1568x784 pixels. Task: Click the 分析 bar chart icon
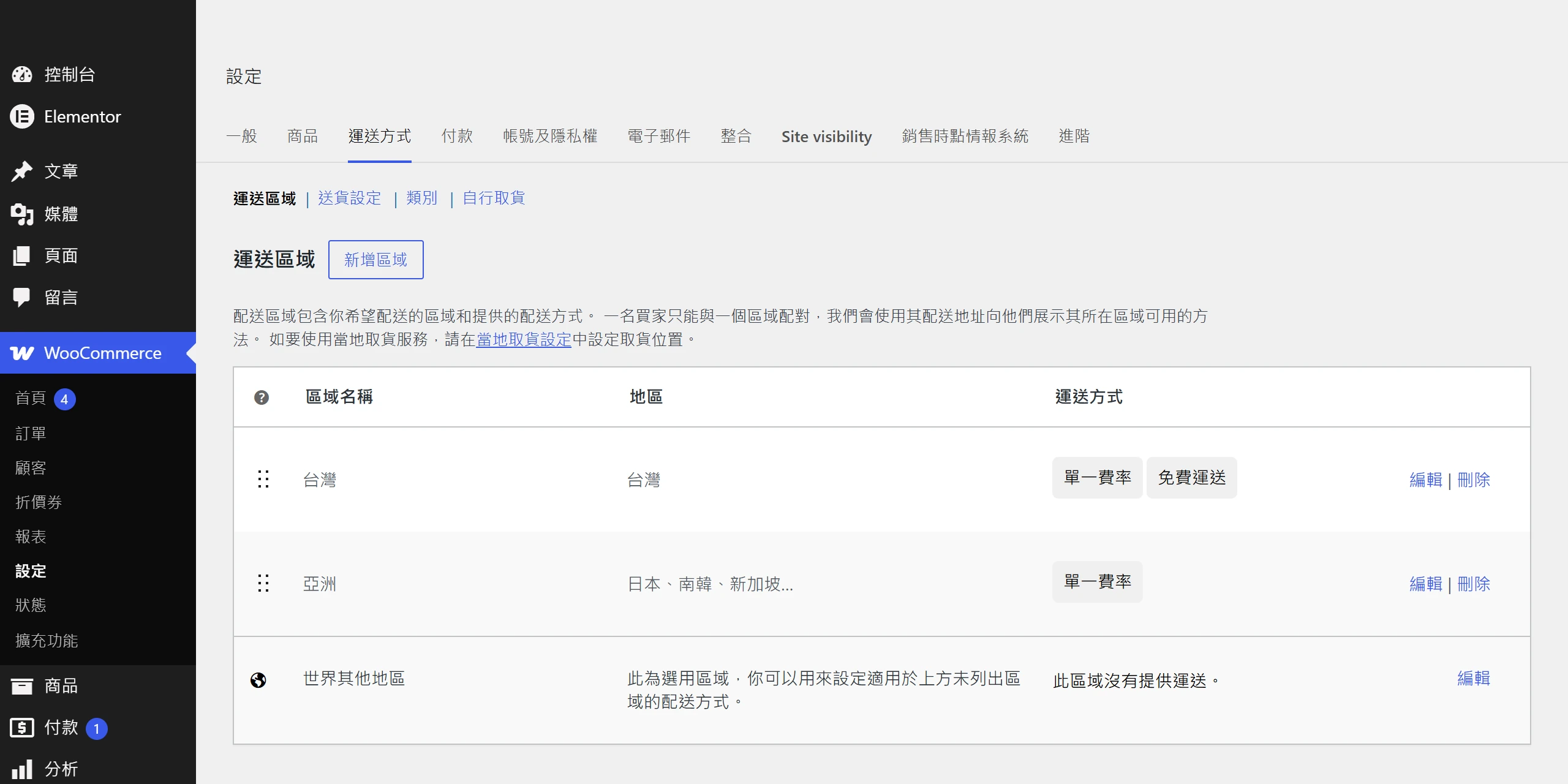(x=22, y=769)
